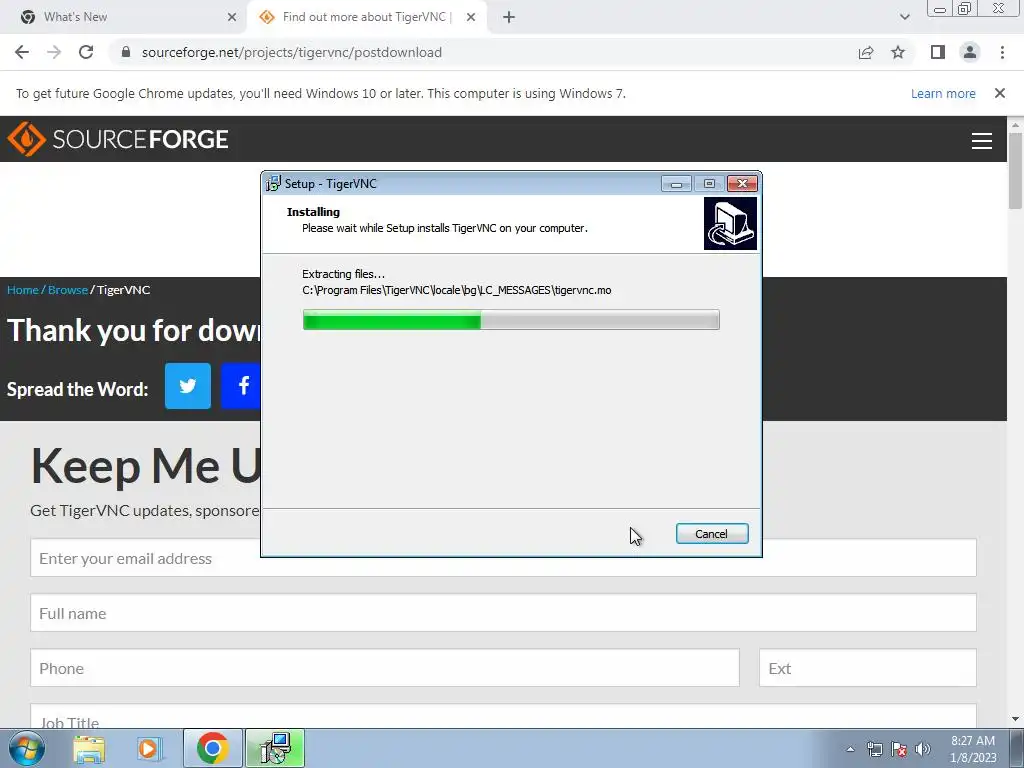Dismiss the Windows 7 update notification
This screenshot has height=768, width=1024.
[x=1000, y=93]
